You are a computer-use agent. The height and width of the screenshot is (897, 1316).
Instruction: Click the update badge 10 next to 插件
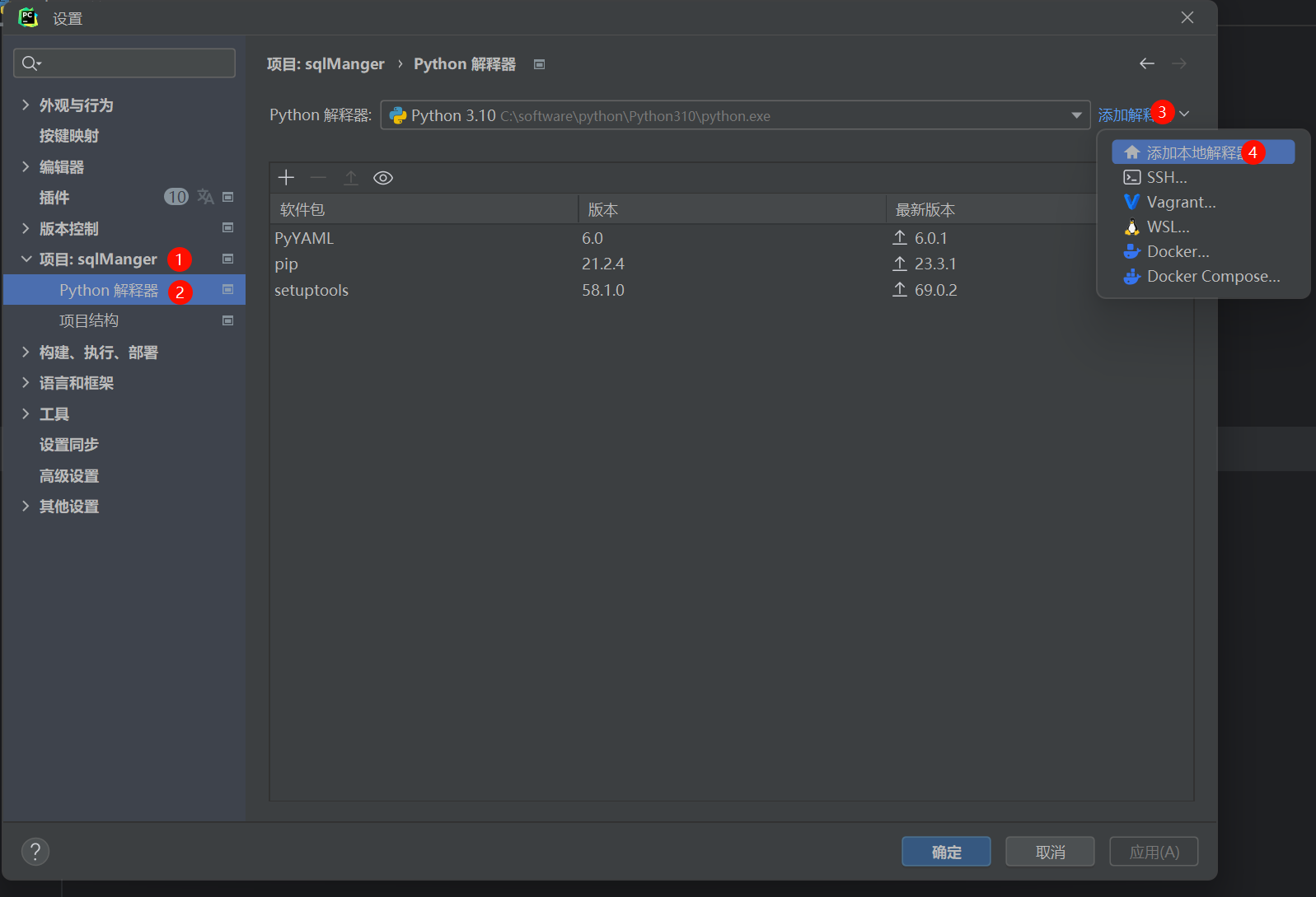coord(176,197)
